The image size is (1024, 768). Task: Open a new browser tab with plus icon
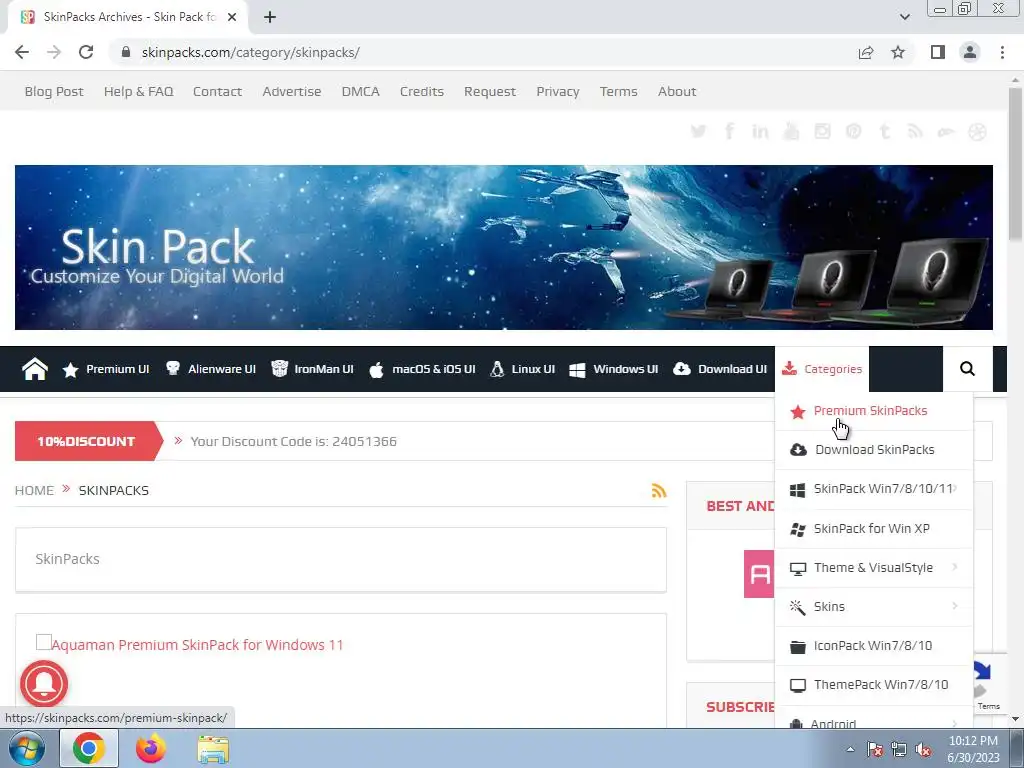[x=270, y=17]
